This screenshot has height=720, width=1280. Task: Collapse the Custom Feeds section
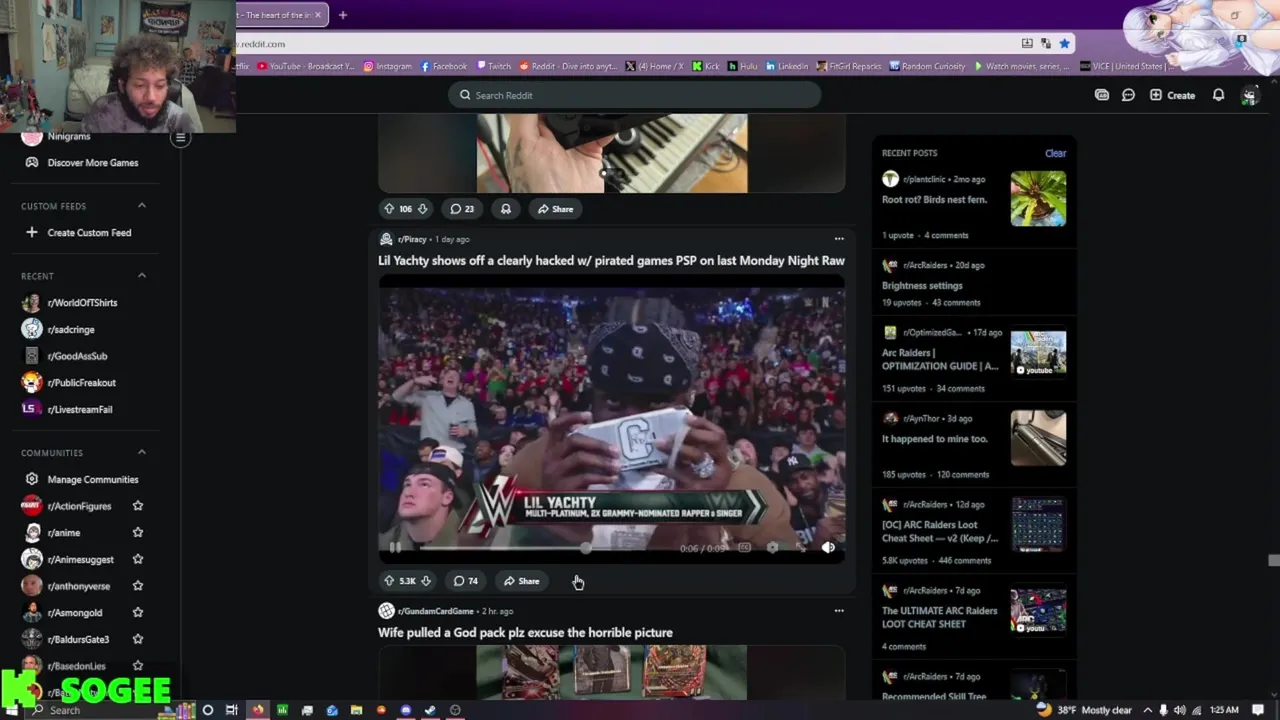141,206
